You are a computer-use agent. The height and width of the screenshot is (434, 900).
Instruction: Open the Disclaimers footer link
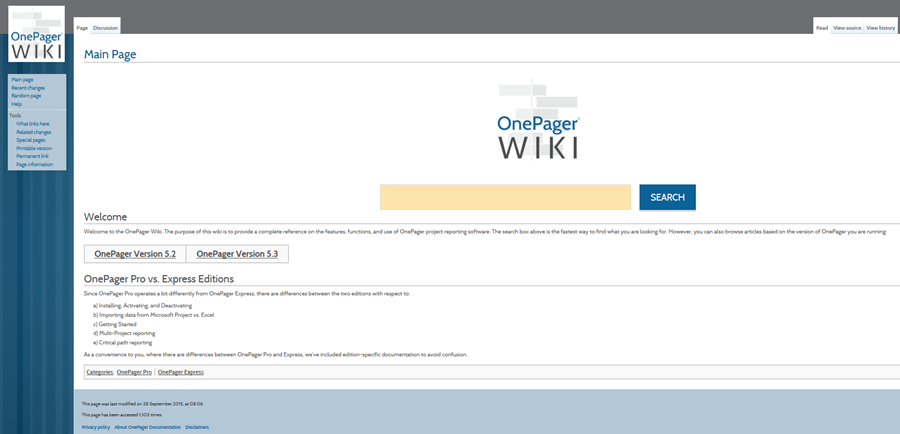tap(197, 427)
